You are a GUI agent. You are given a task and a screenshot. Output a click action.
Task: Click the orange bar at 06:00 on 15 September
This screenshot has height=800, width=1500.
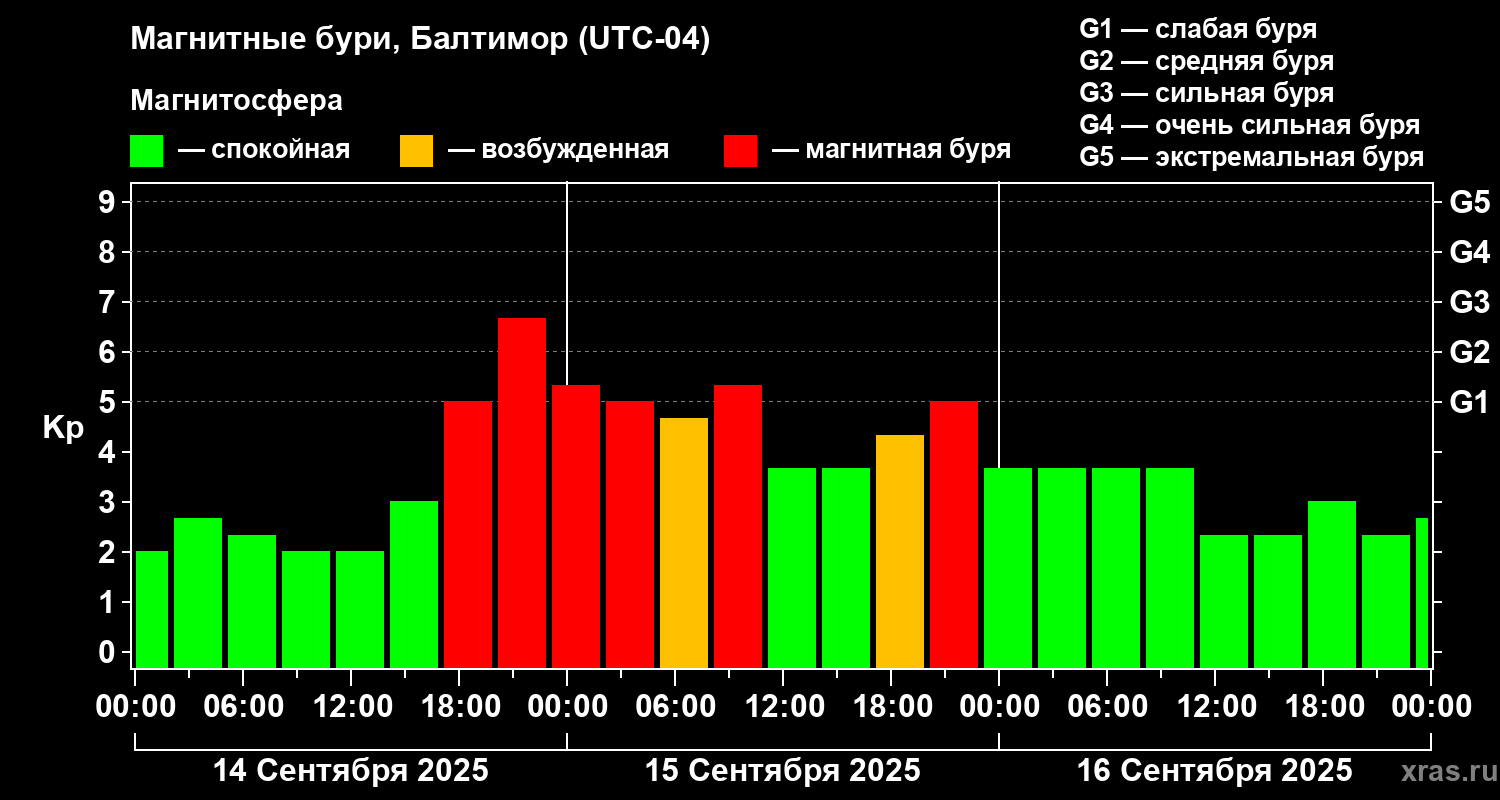(684, 543)
